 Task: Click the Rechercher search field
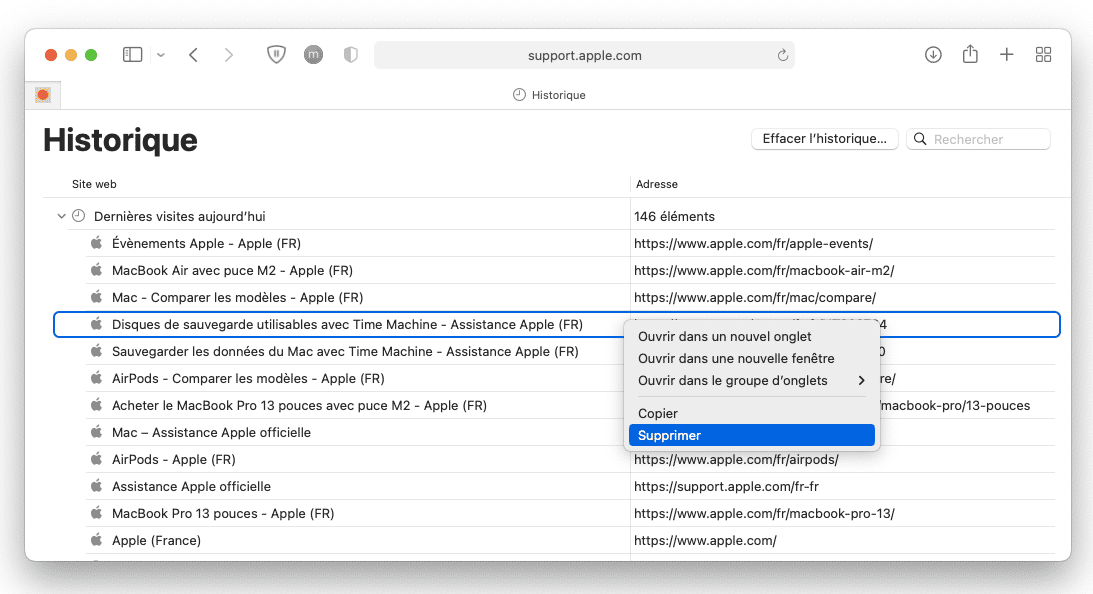tap(979, 139)
